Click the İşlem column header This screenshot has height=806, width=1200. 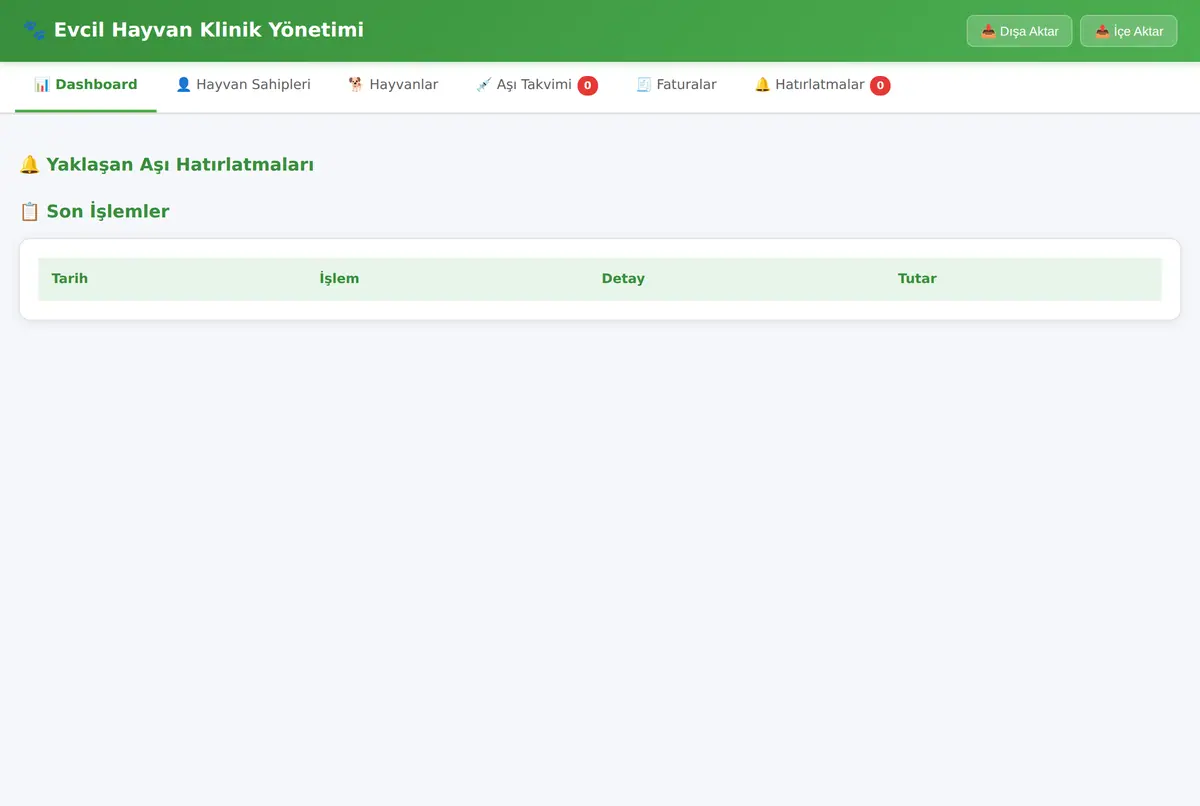(447, 279)
